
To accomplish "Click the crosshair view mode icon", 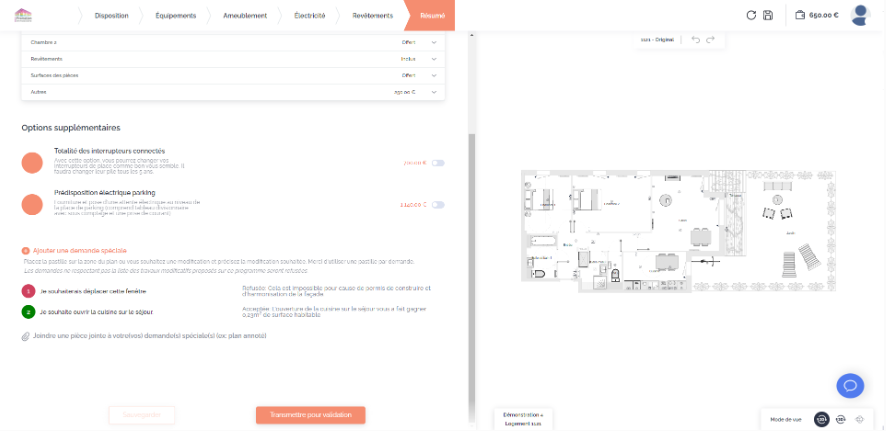I will (x=860, y=420).
